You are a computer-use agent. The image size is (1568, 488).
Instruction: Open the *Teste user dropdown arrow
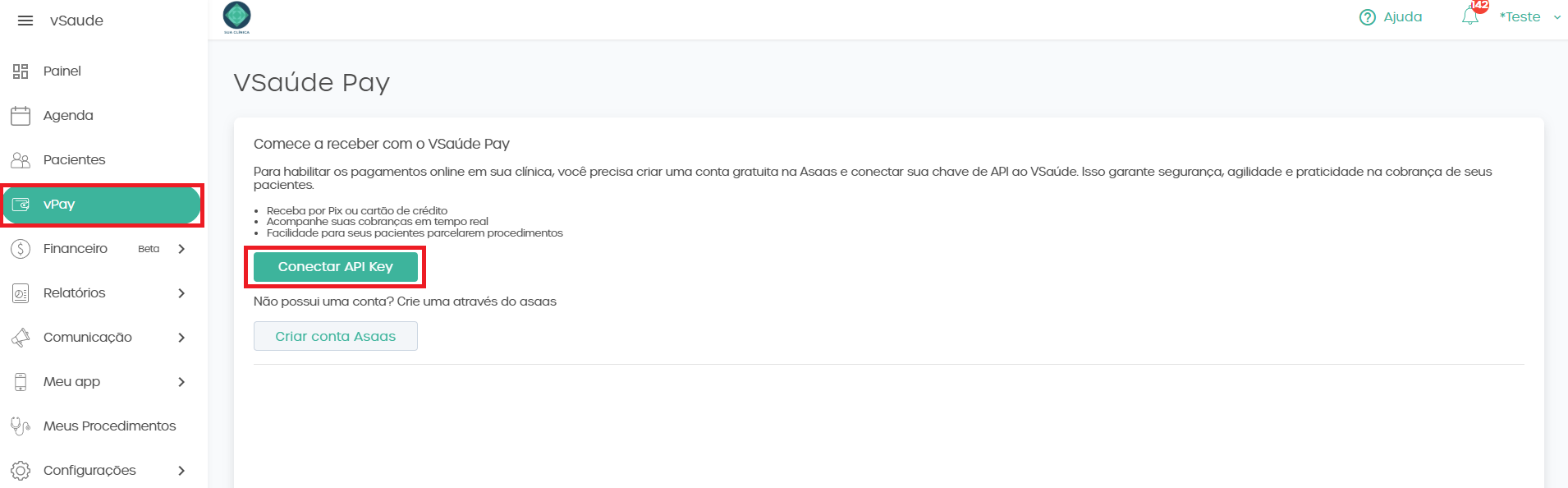[x=1557, y=17]
